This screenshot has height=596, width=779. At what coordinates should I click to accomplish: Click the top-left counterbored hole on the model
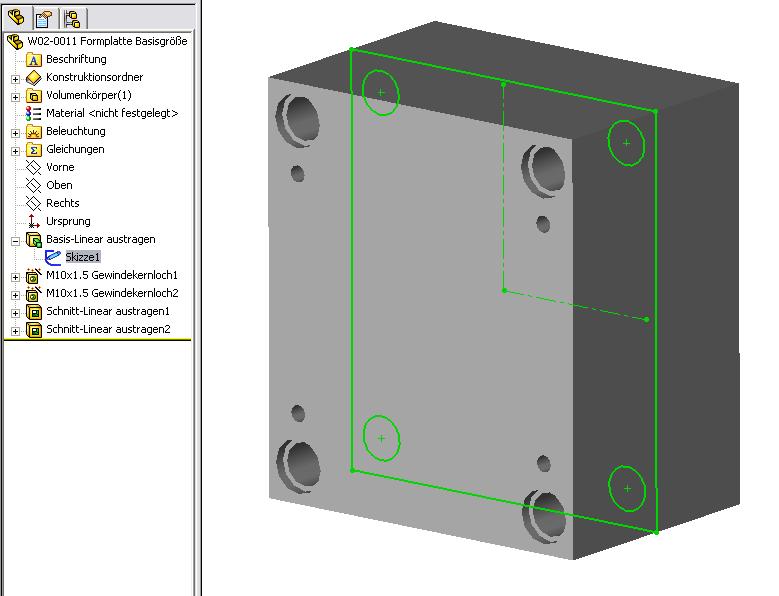coord(299,120)
